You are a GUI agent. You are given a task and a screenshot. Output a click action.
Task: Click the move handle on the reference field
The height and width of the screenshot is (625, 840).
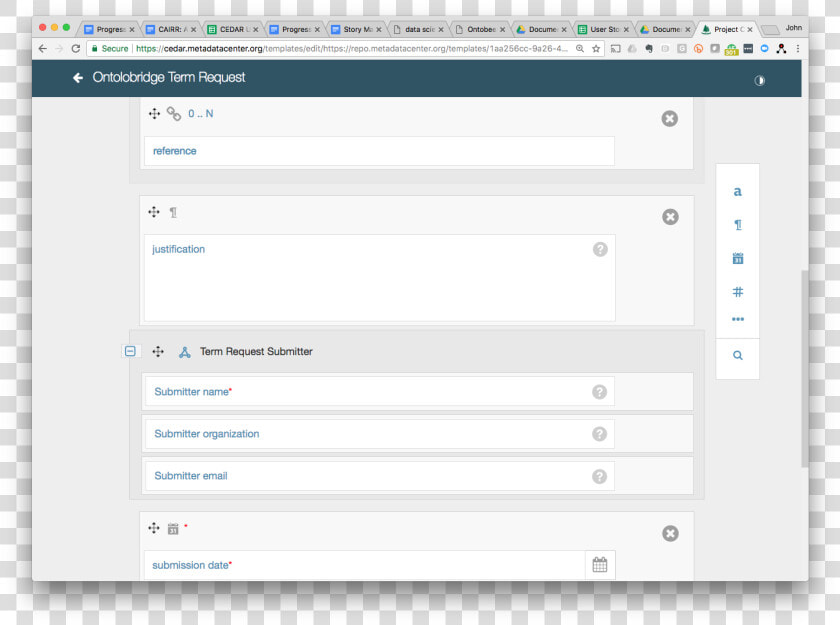click(x=154, y=114)
